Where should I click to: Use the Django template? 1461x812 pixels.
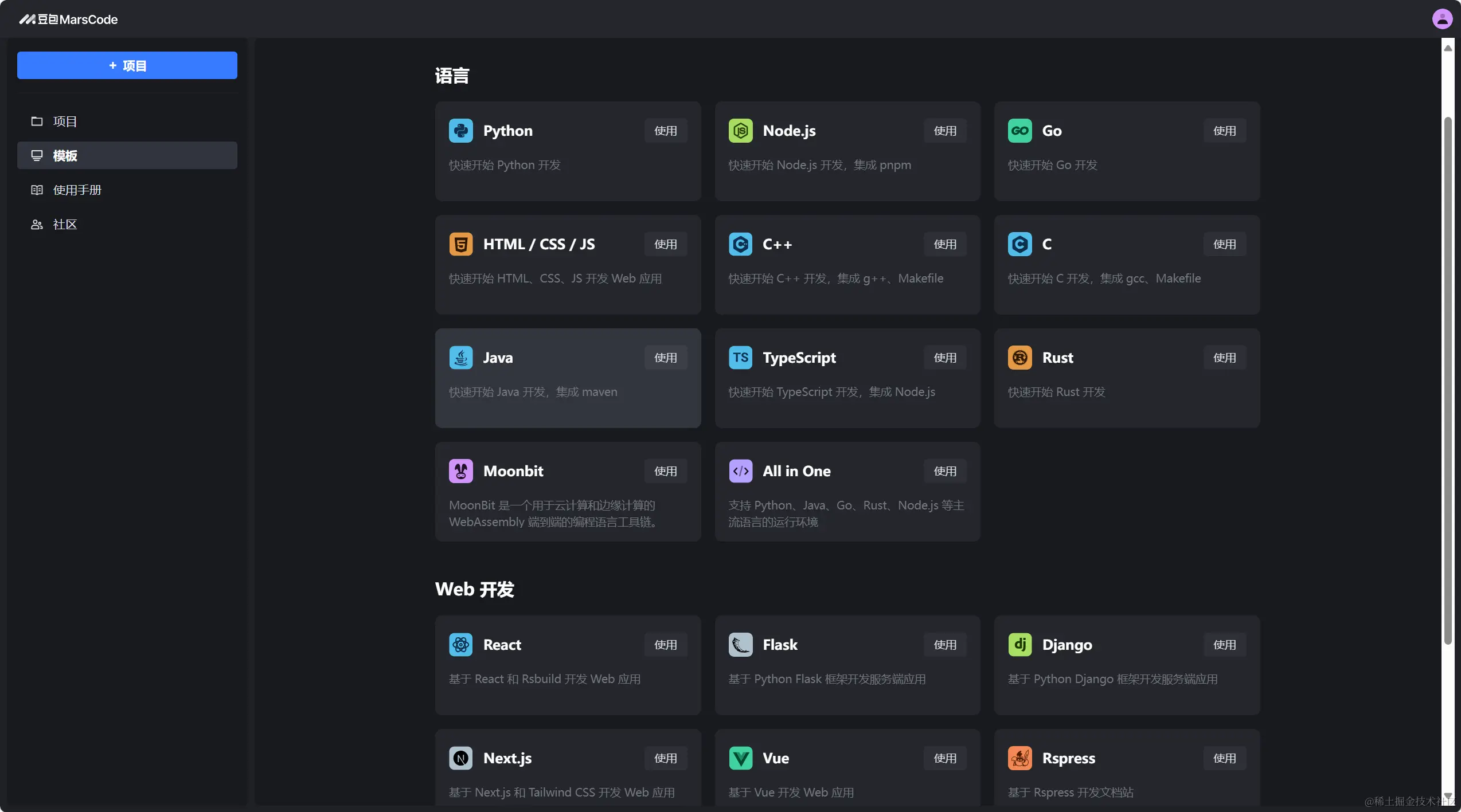tap(1225, 645)
